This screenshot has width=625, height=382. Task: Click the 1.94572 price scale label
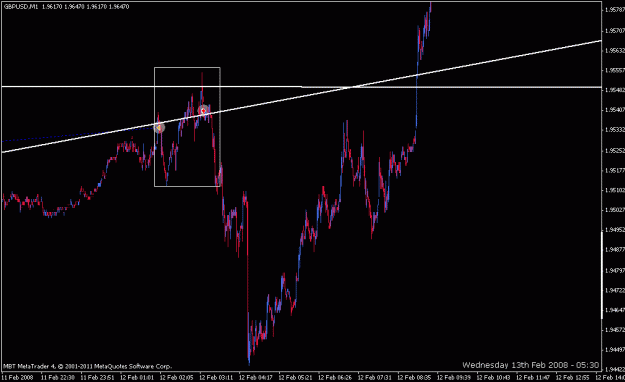click(615, 330)
